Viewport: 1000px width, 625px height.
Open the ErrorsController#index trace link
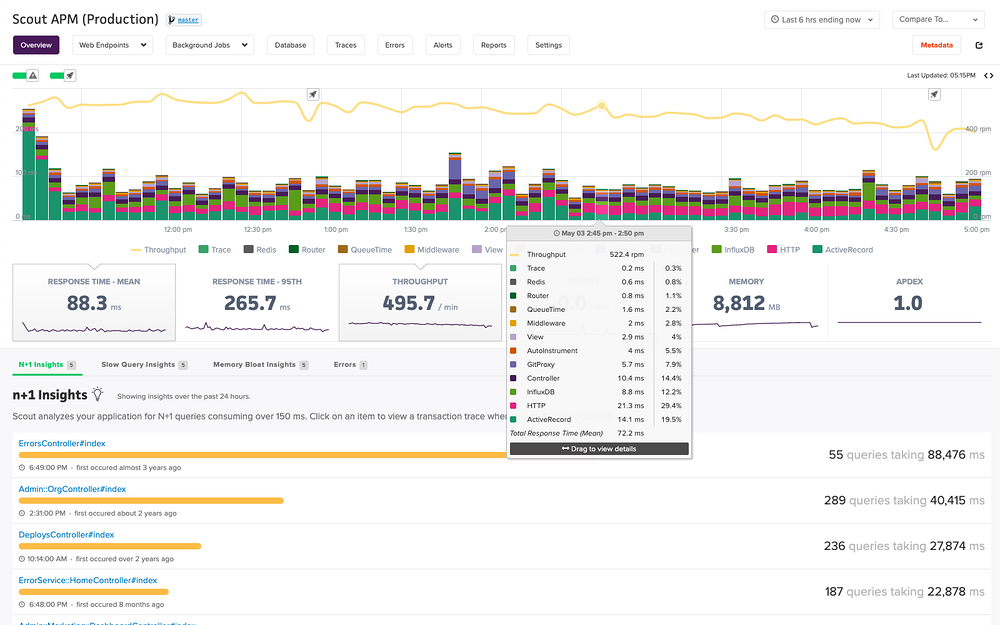pyautogui.click(x=62, y=443)
